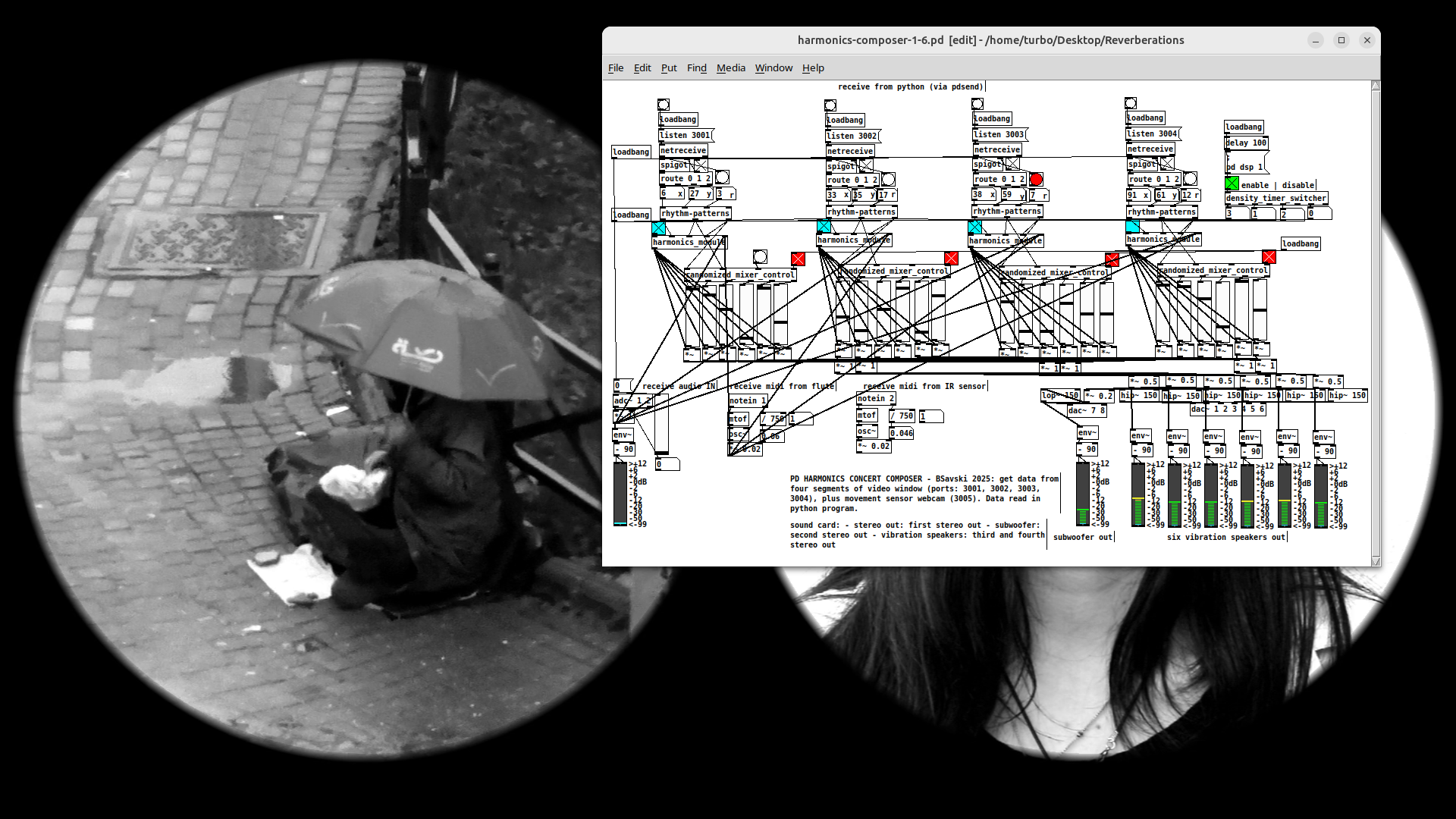
Task: Open the Media menu
Action: pyautogui.click(x=730, y=68)
